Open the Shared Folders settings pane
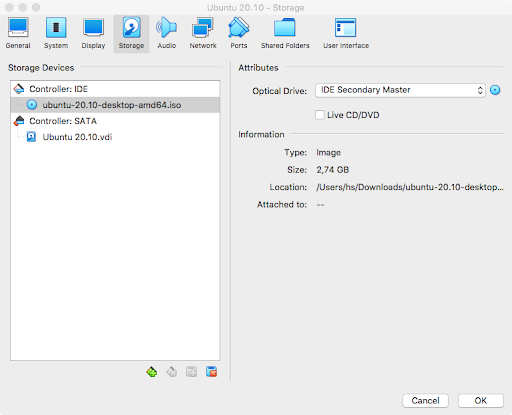This screenshot has width=512, height=415. [285, 34]
